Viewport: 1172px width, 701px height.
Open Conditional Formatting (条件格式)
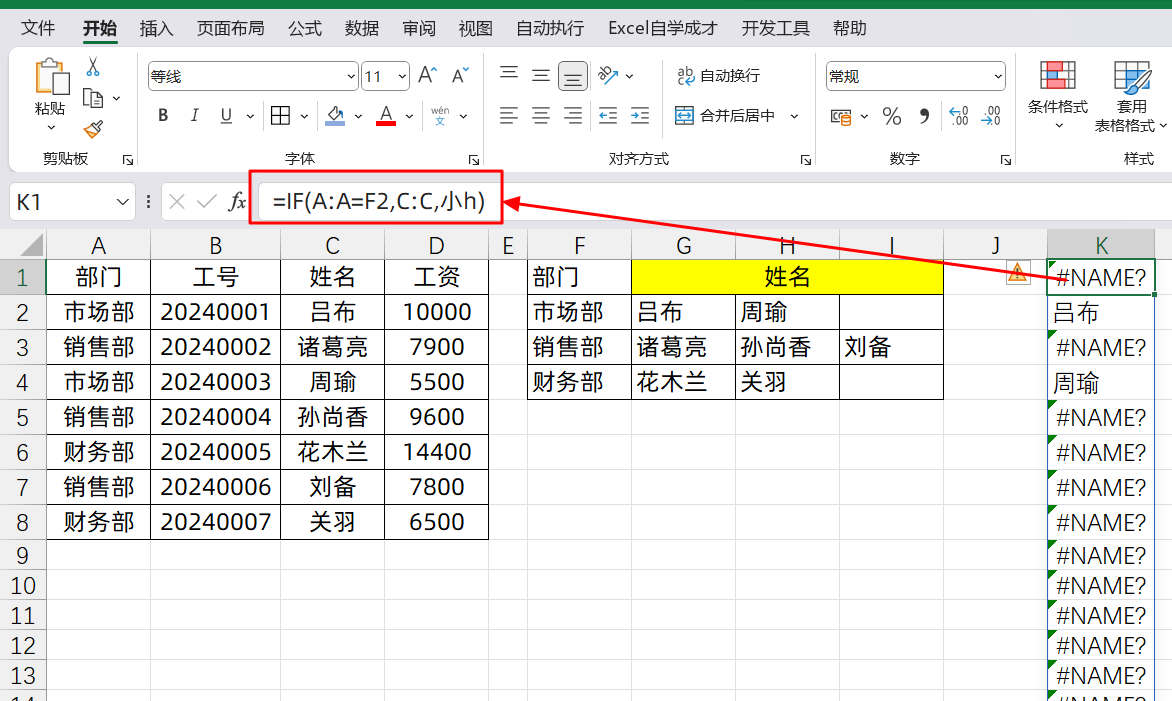point(1058,96)
